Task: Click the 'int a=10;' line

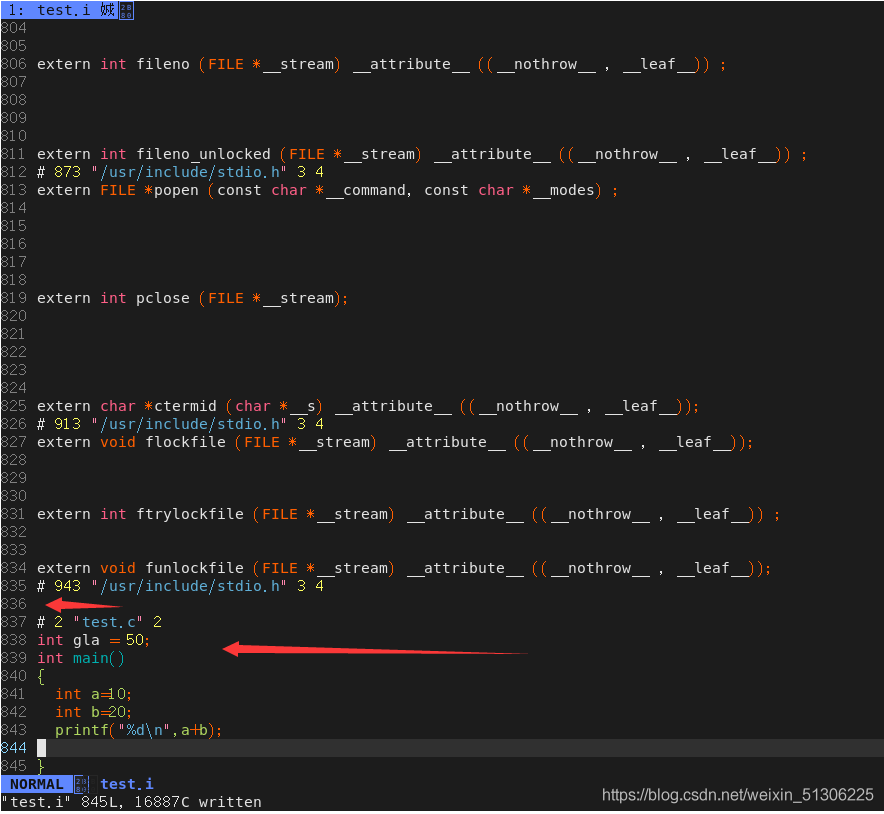Action: [94, 694]
